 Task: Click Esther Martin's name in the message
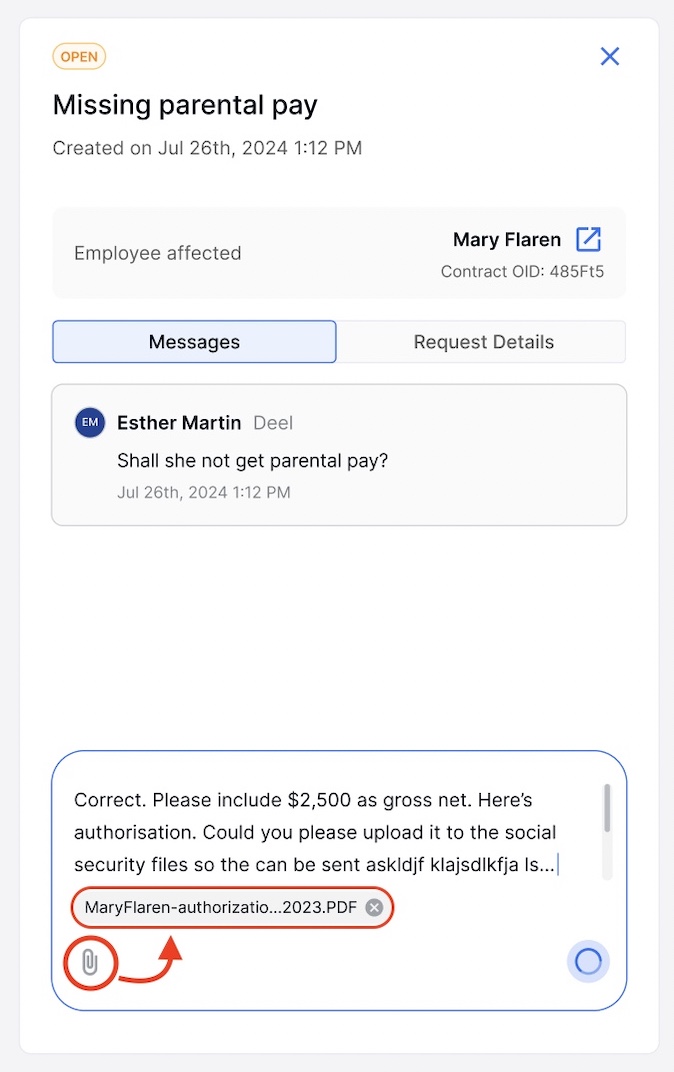coord(179,423)
